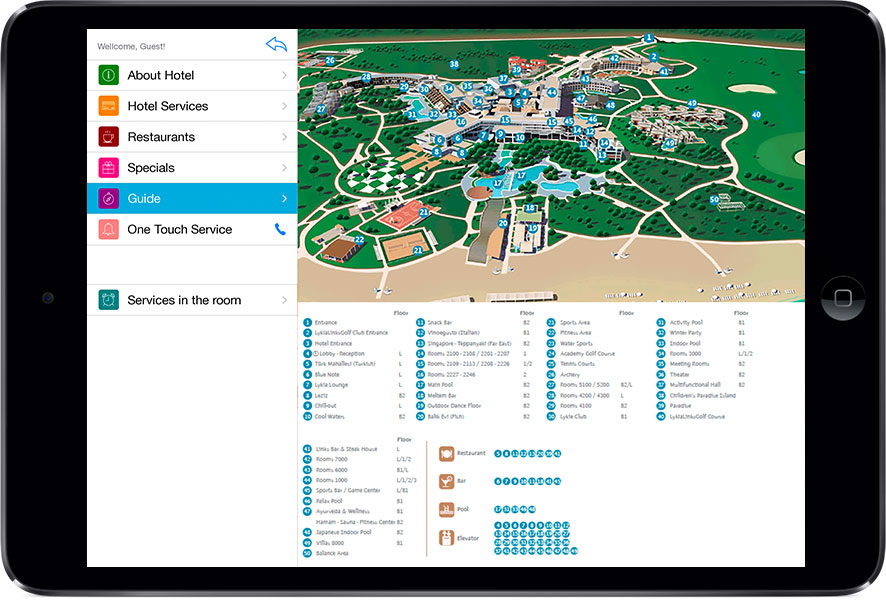Screen dimensions: 886x600
Task: Expand Services in the room chevron
Action: point(284,300)
